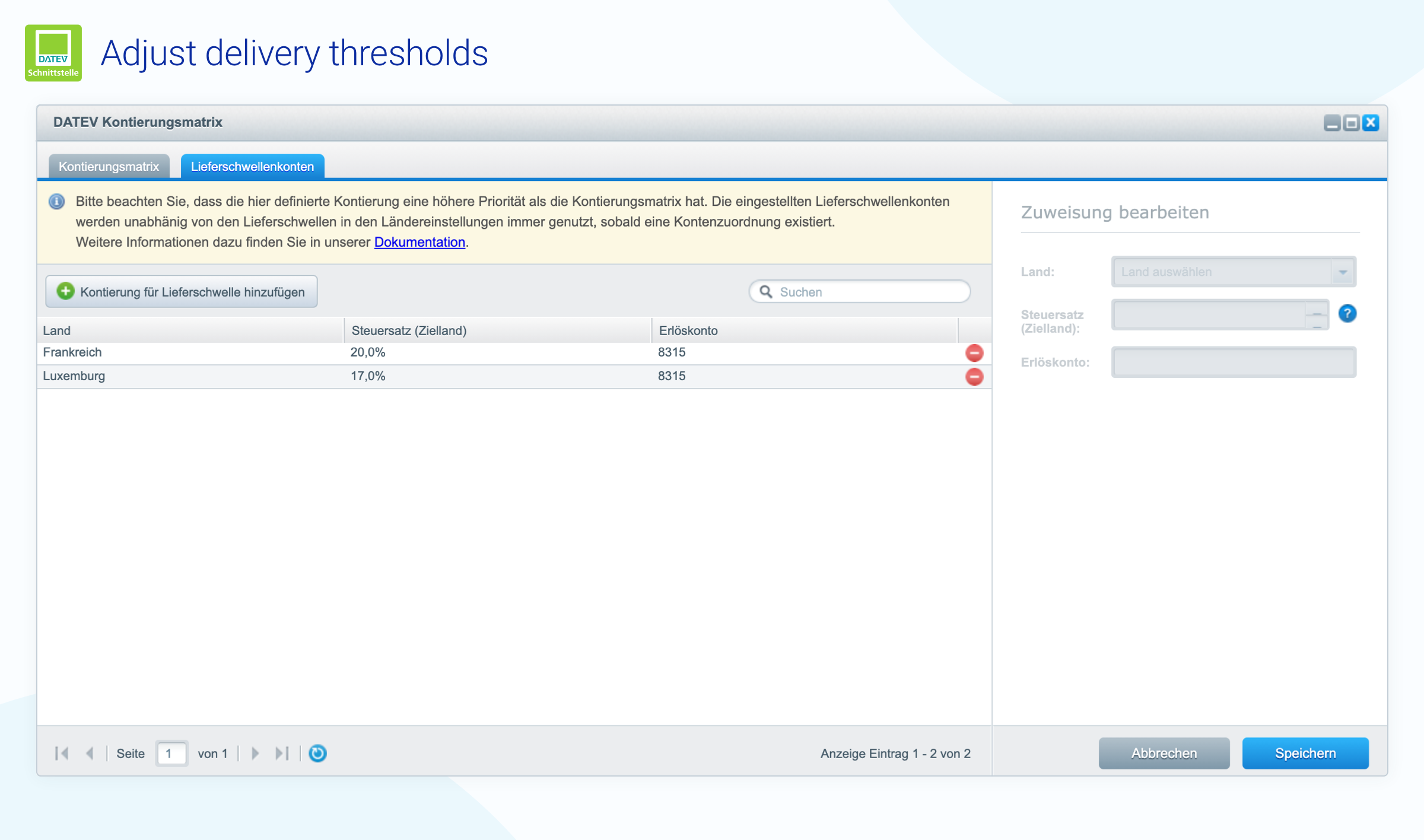Click the Anzeige Eintrag 1 - 2 von 2 text

pyautogui.click(x=895, y=753)
